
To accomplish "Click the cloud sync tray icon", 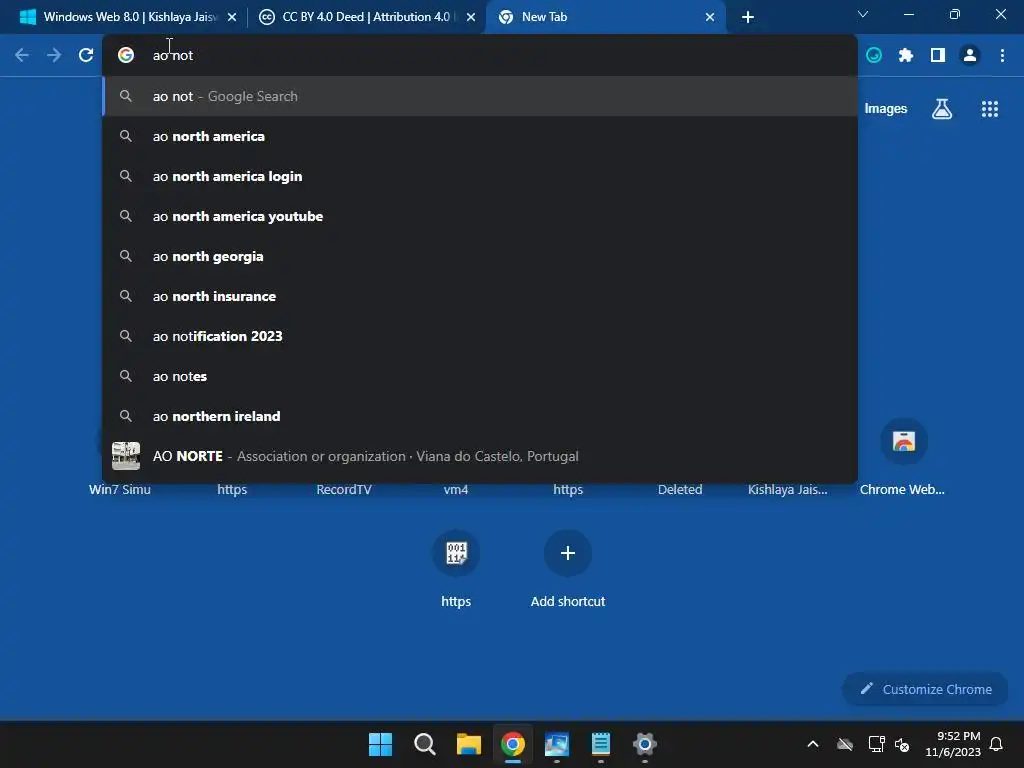I will (x=845, y=744).
